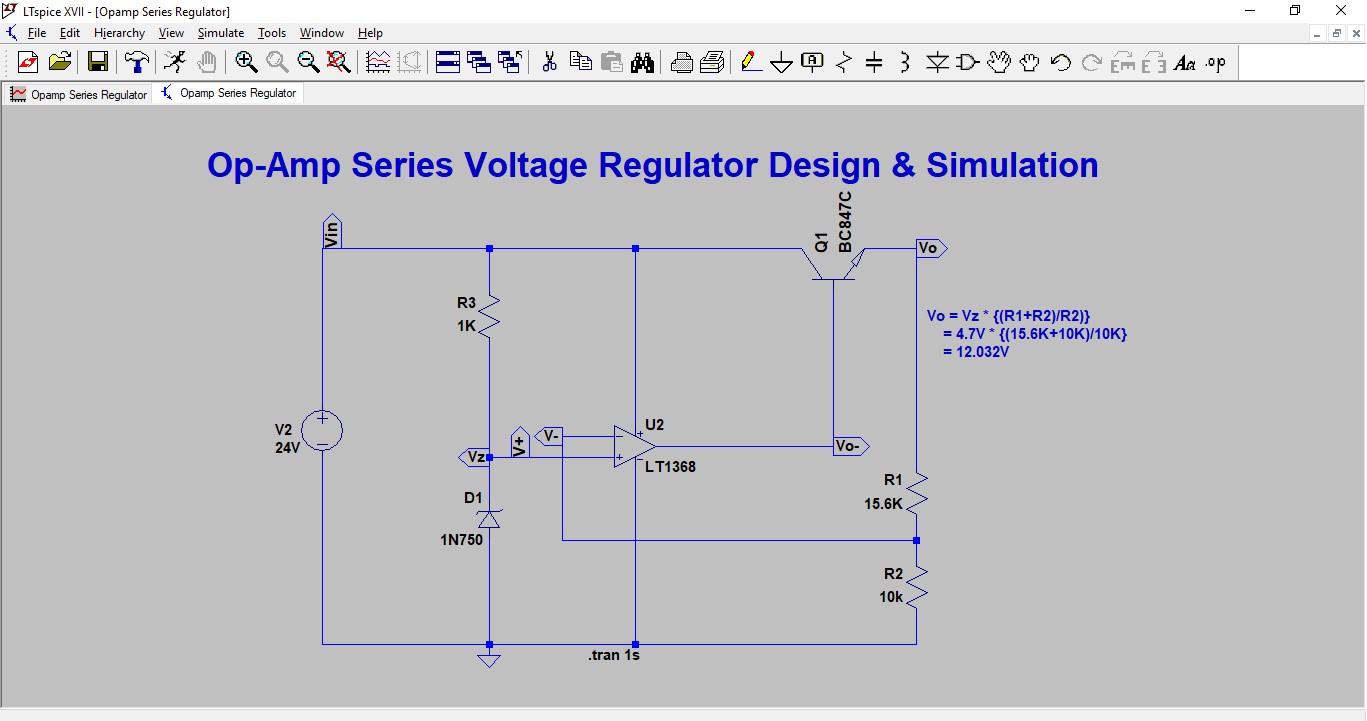Click the Undo arrow
The height and width of the screenshot is (721, 1367).
point(1059,62)
